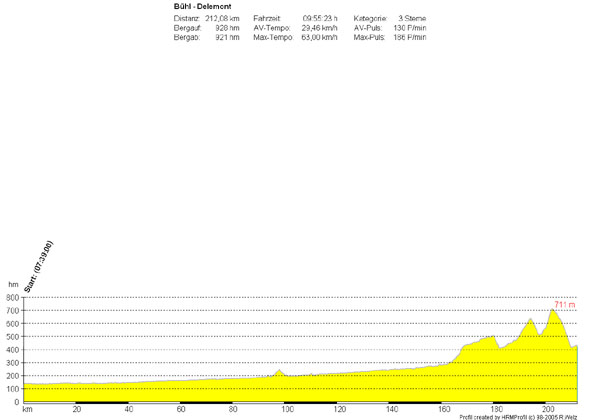Click the Max-Tempo value 63,00 km/h

[318, 37]
